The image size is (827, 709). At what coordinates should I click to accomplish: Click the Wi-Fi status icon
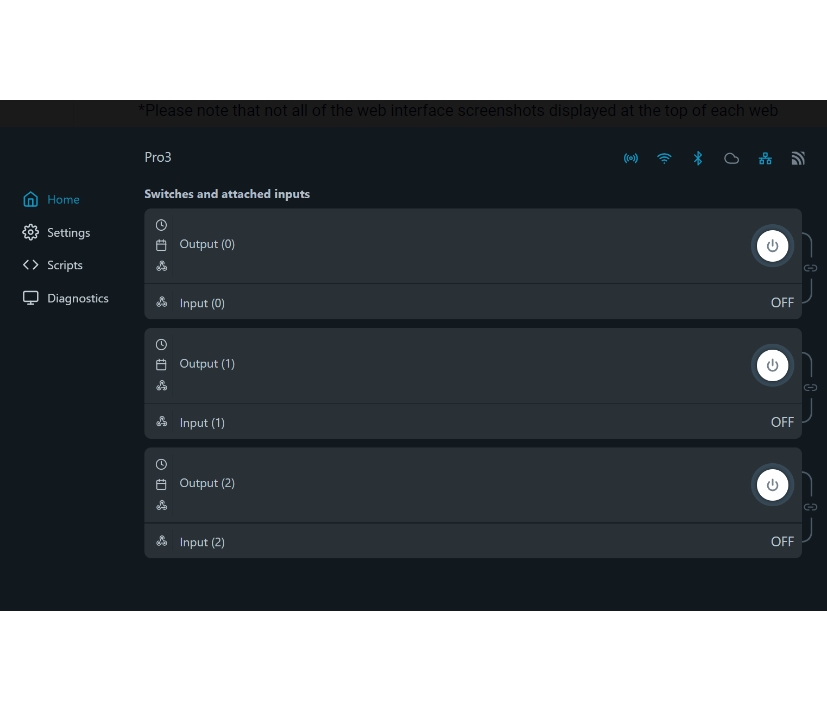coord(664,158)
